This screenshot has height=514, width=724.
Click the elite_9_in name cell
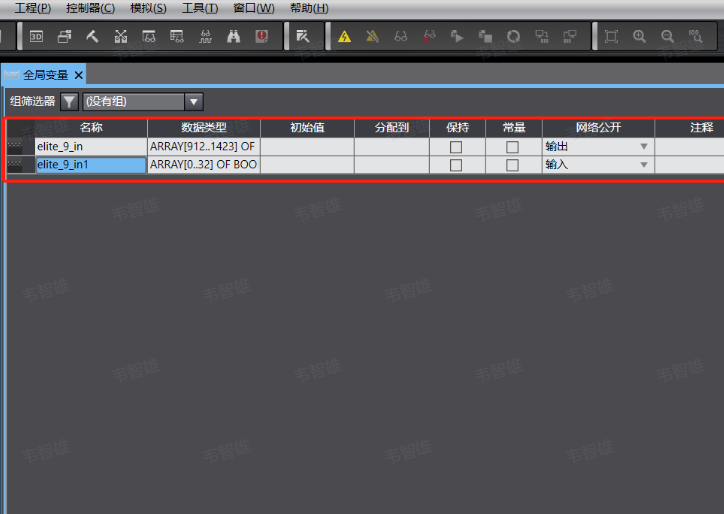91,147
